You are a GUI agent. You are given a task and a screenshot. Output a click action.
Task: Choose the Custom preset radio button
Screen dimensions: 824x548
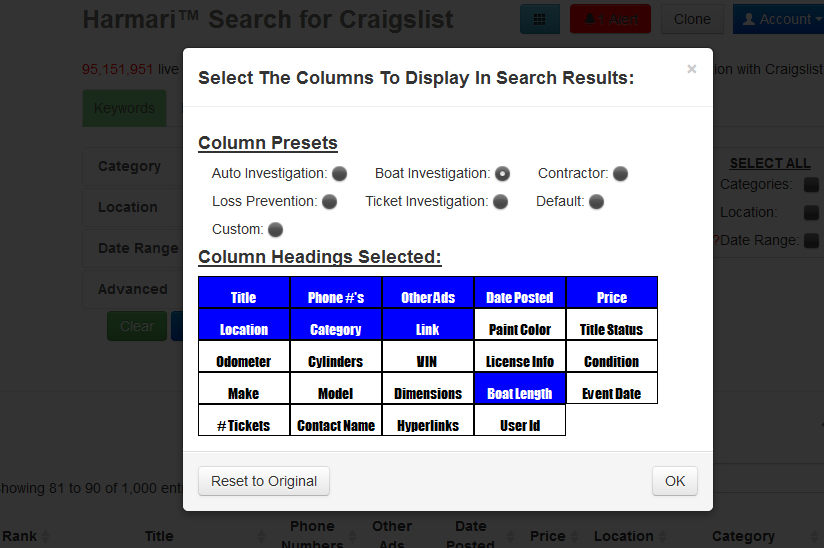275,230
